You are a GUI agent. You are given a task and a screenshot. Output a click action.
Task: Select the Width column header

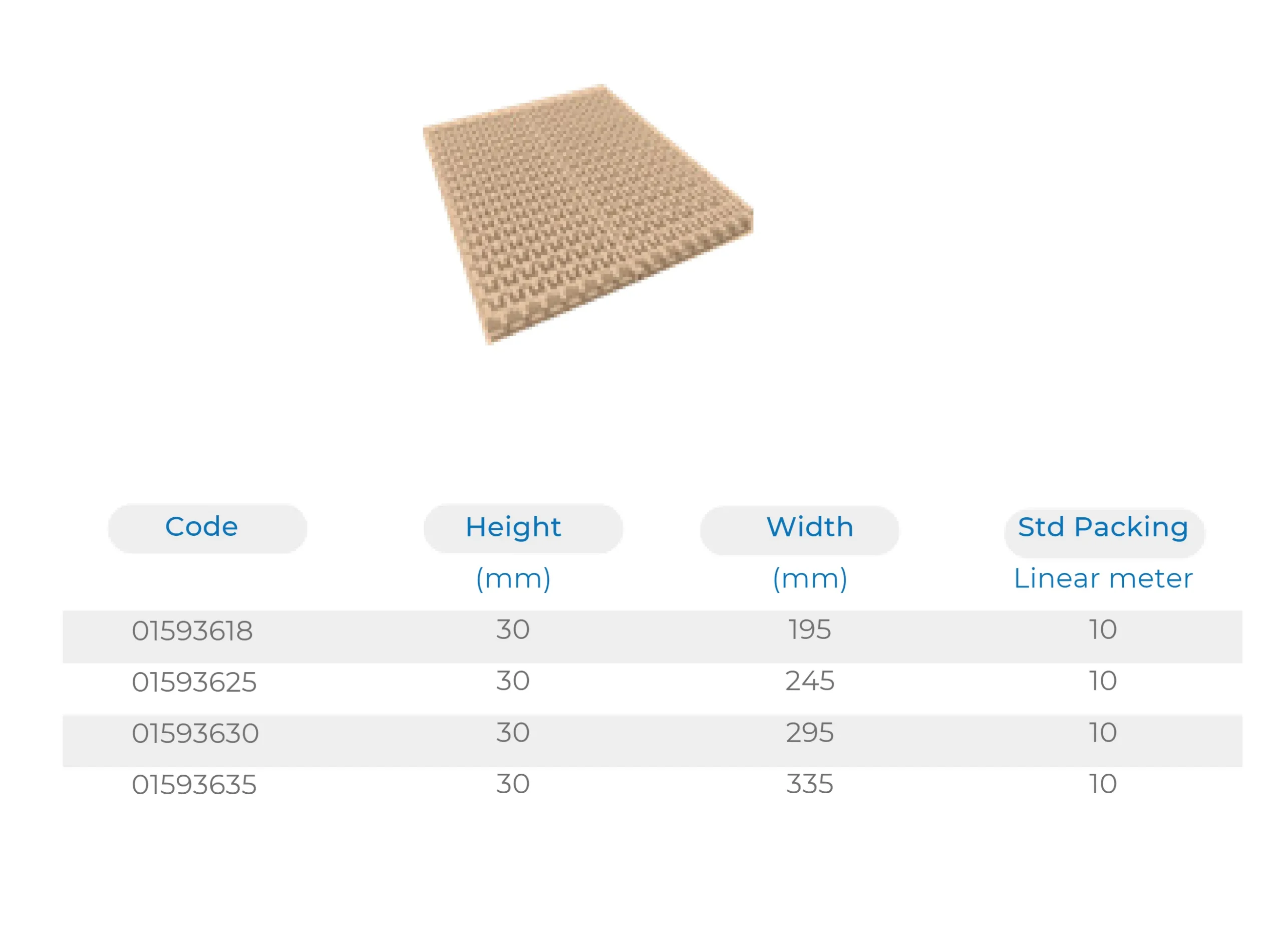(x=810, y=527)
